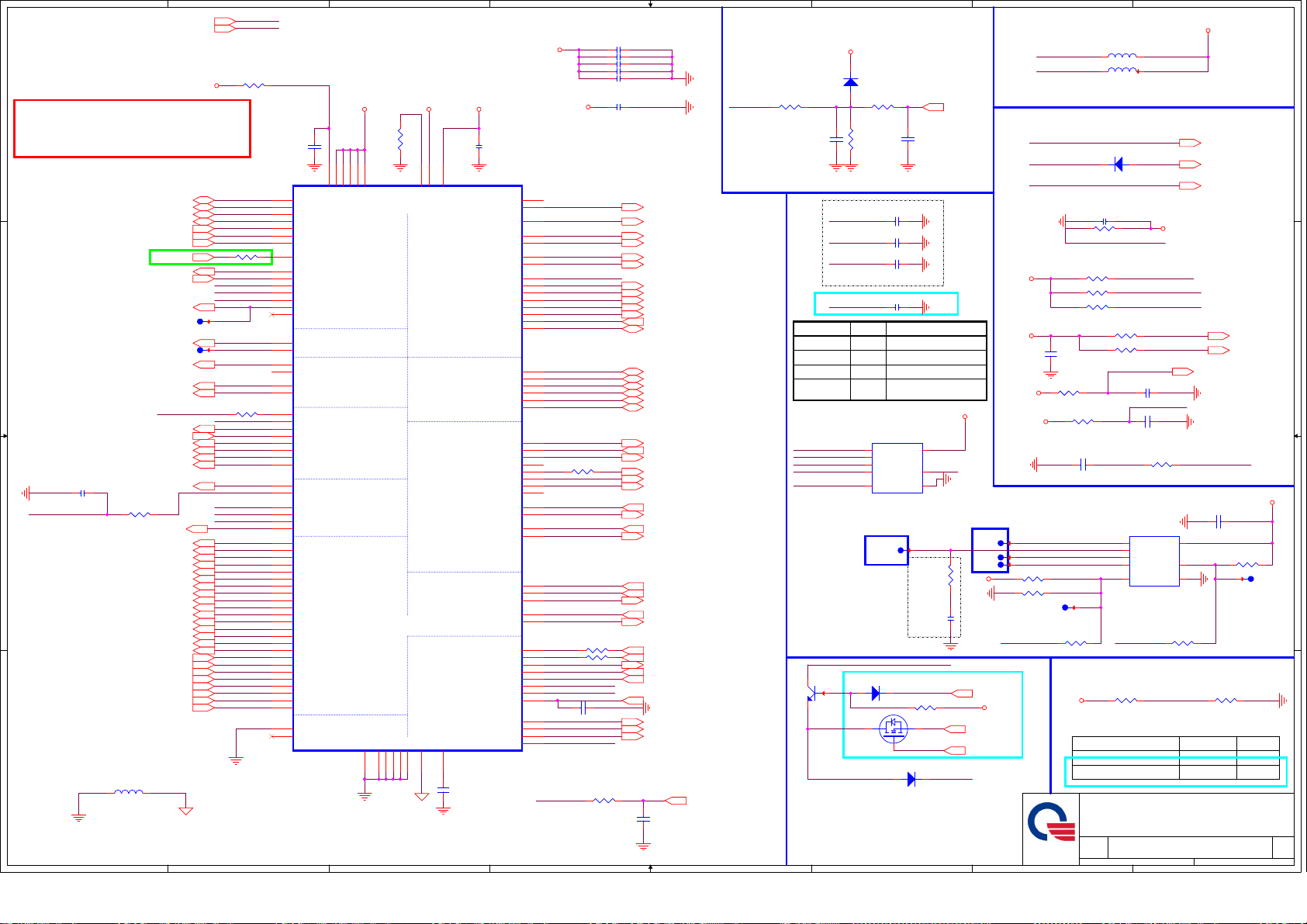Viewport: 1307px width, 924px height.
Task: Click the cyan highlighted table row
Action: coord(1175,772)
